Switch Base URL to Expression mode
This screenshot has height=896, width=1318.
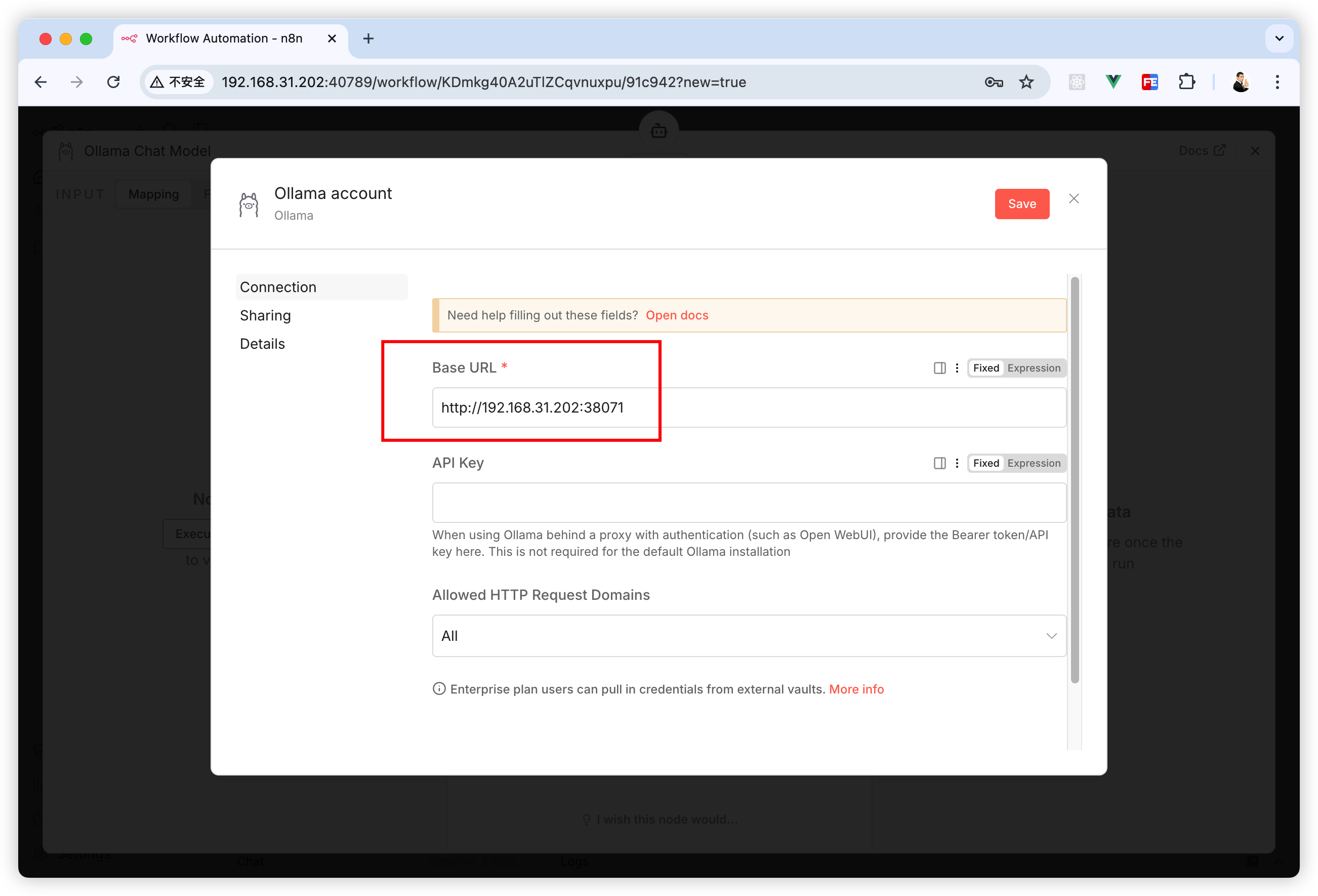[x=1034, y=368]
